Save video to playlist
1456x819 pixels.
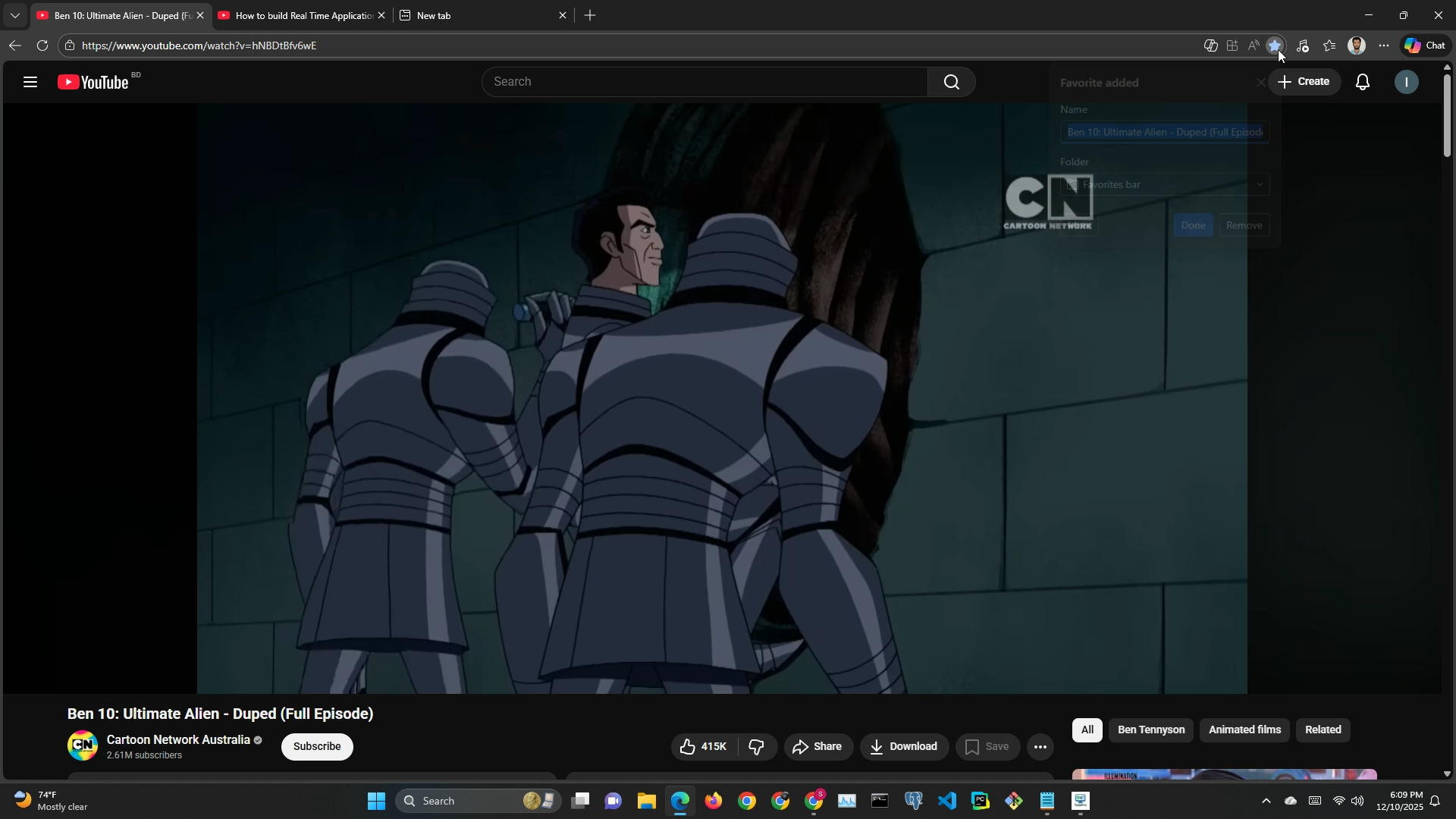[987, 747]
